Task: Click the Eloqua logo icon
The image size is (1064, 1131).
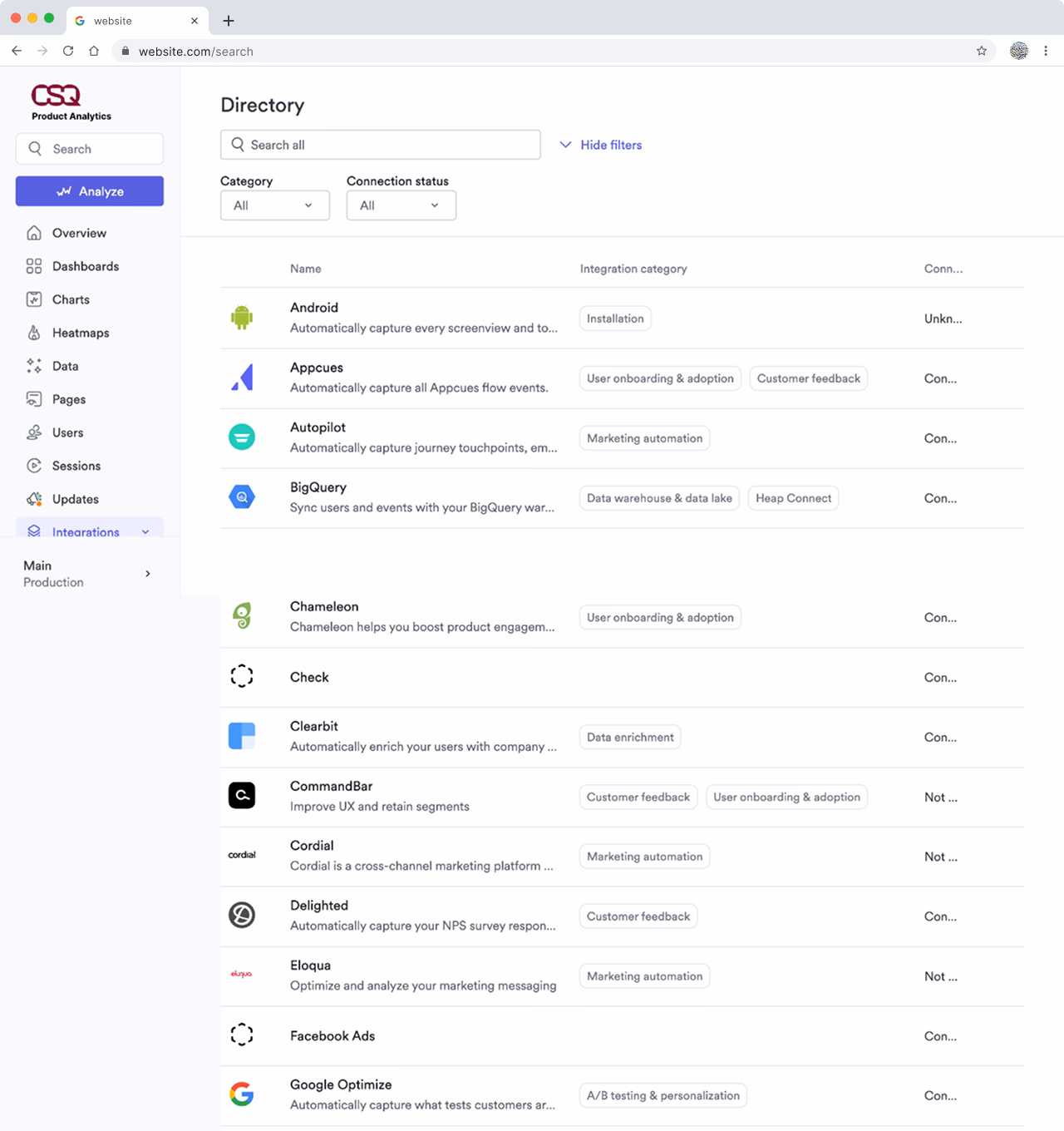Action: click(242, 974)
